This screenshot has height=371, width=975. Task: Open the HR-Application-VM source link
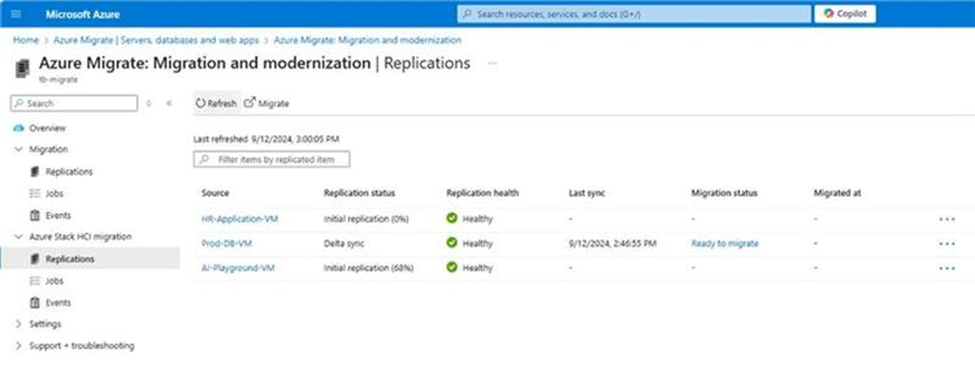coord(239,219)
